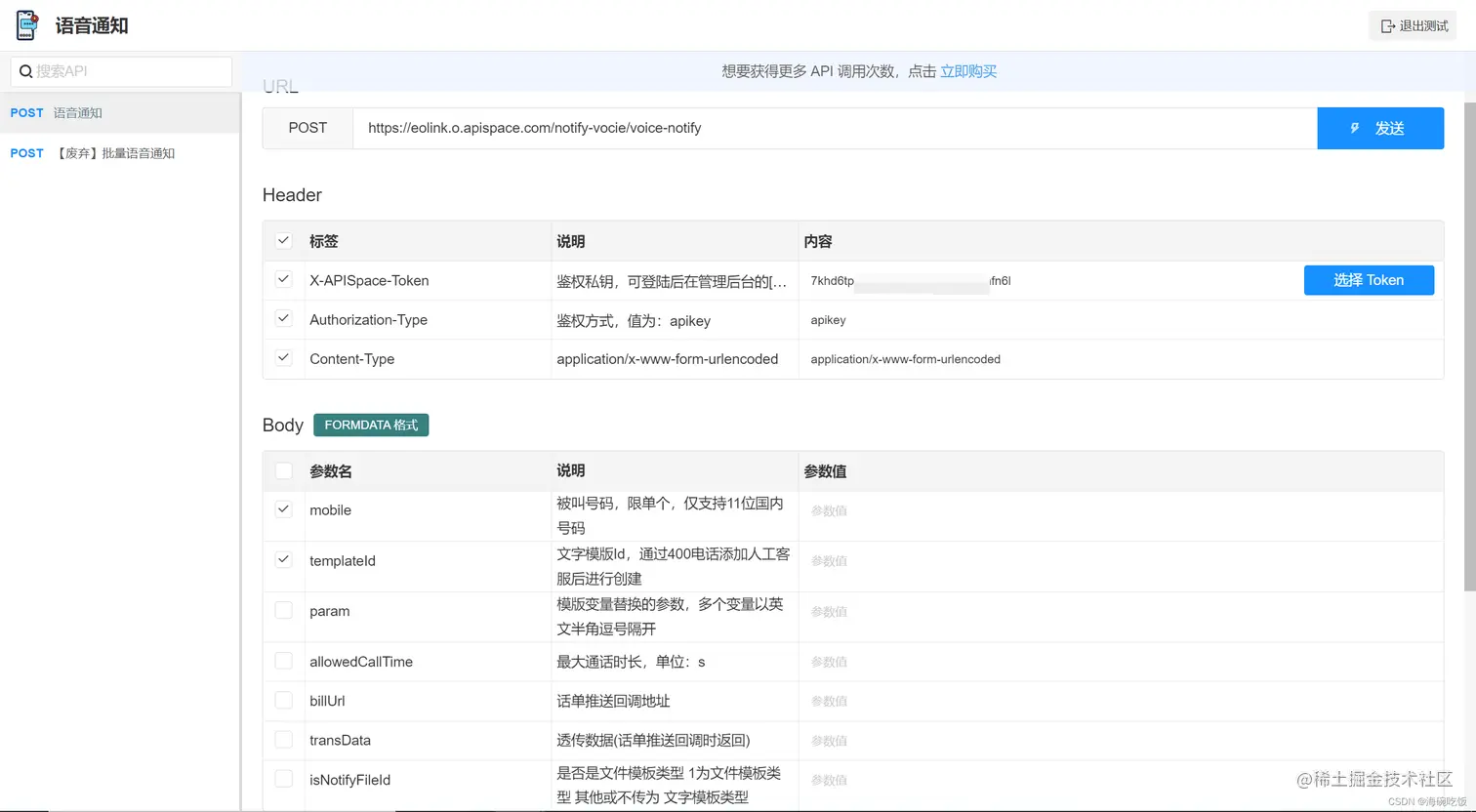Uncheck the X-APISpace-Token header checkbox
This screenshot has height=812, width=1476.
[284, 279]
